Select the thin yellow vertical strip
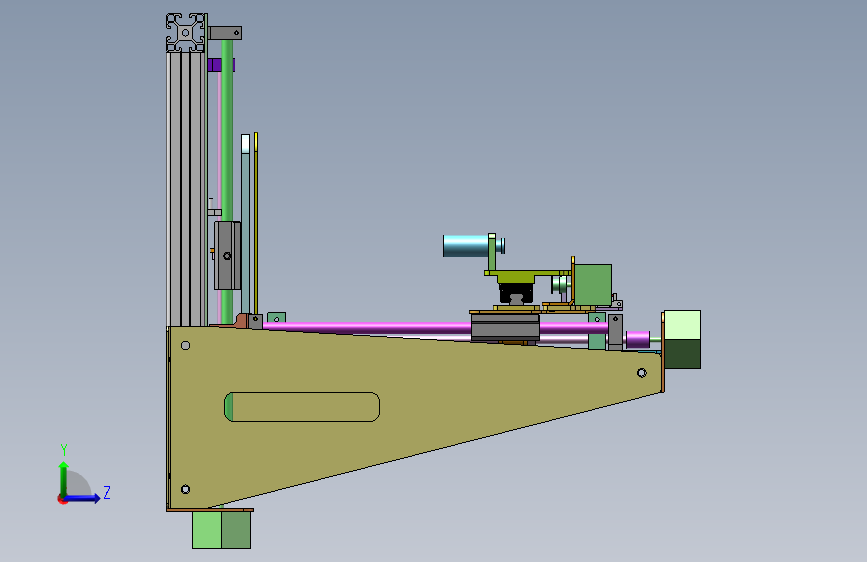867x562 pixels. click(x=256, y=223)
